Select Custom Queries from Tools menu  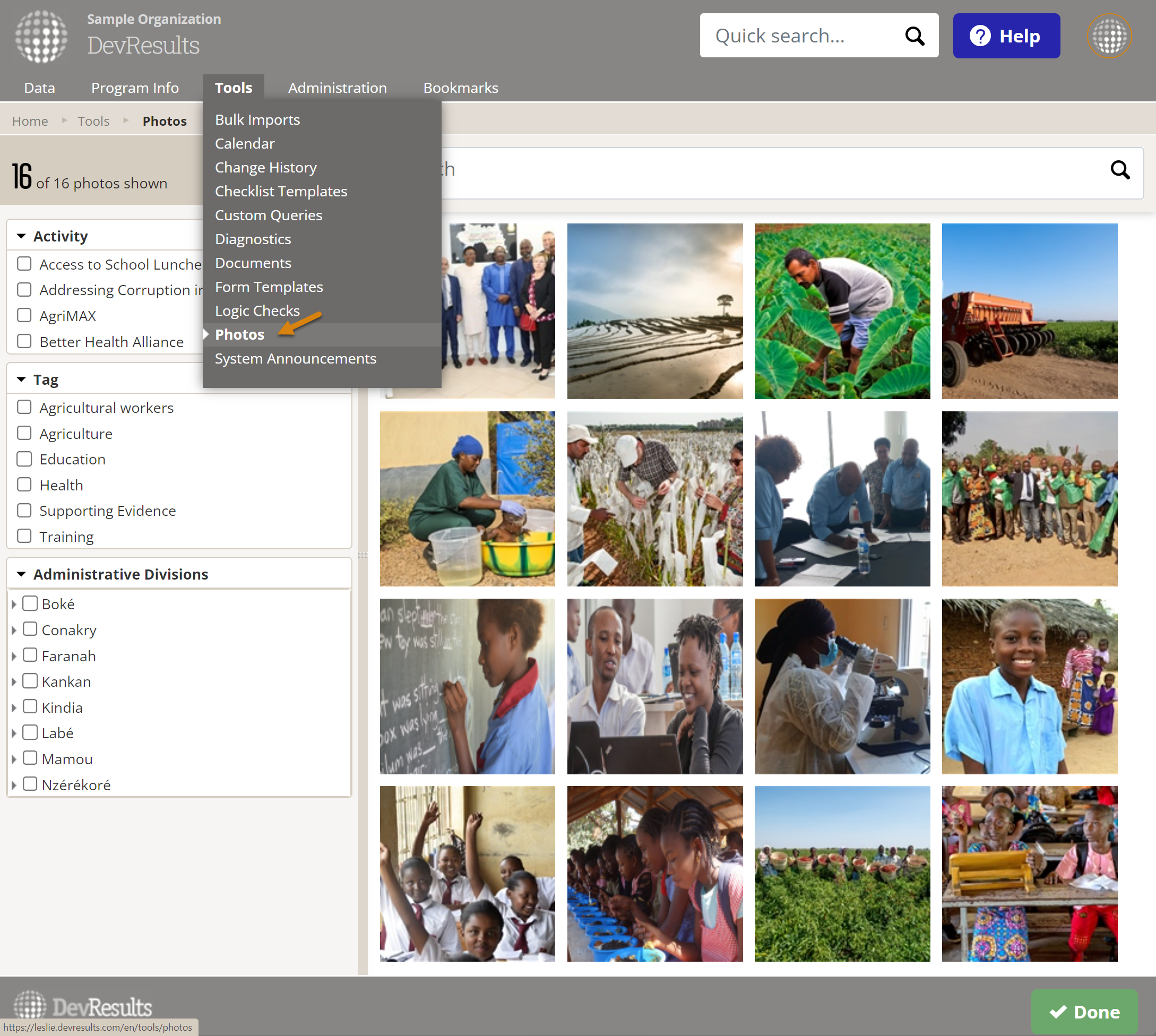click(x=268, y=215)
